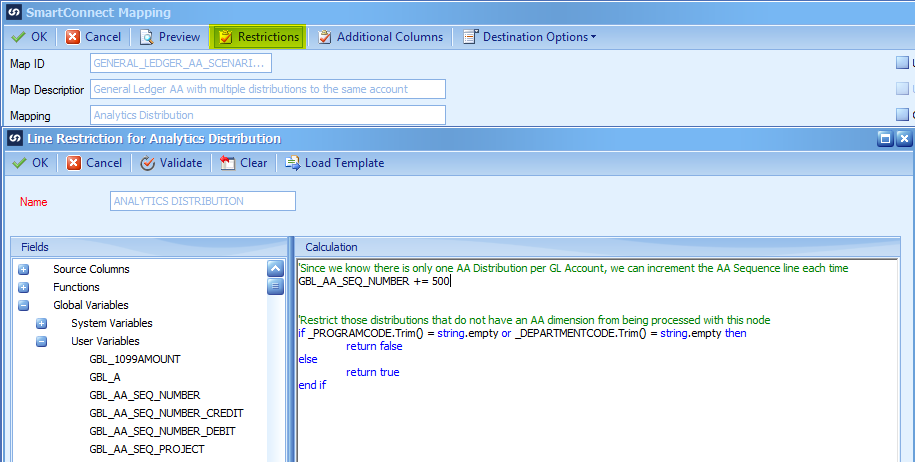Close the Line Restriction window
Viewport: 915px width, 462px height.
903,138
